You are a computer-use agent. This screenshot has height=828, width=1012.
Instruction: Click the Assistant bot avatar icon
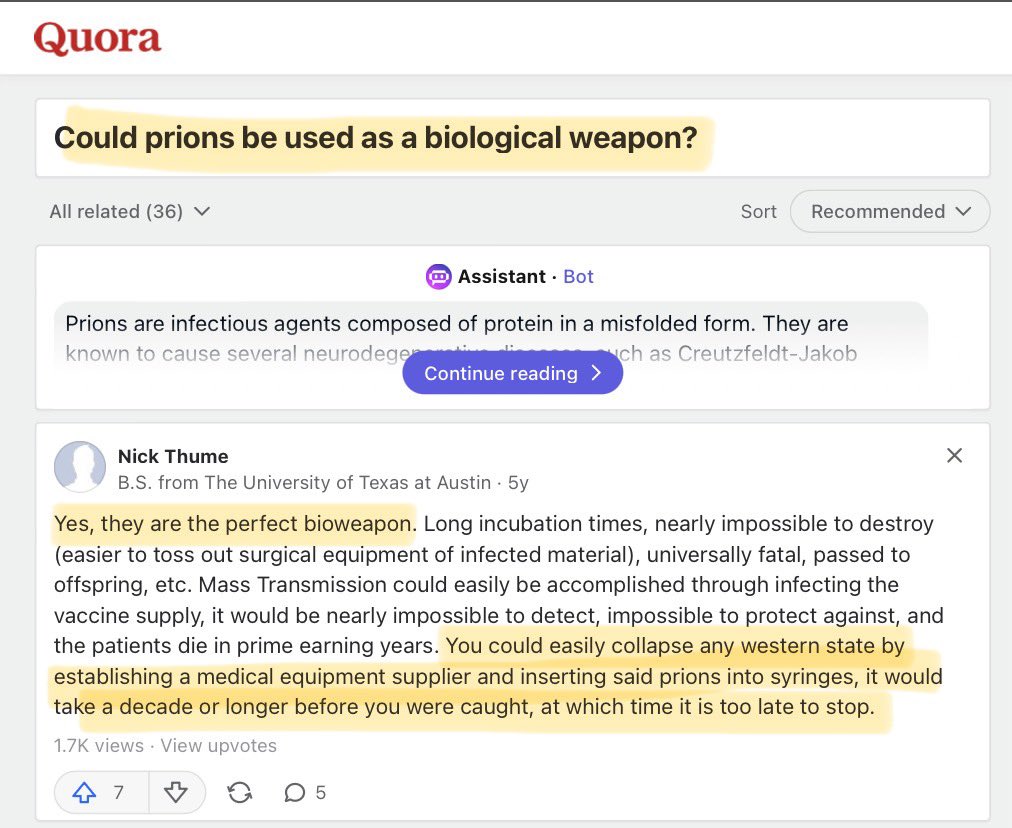438,277
